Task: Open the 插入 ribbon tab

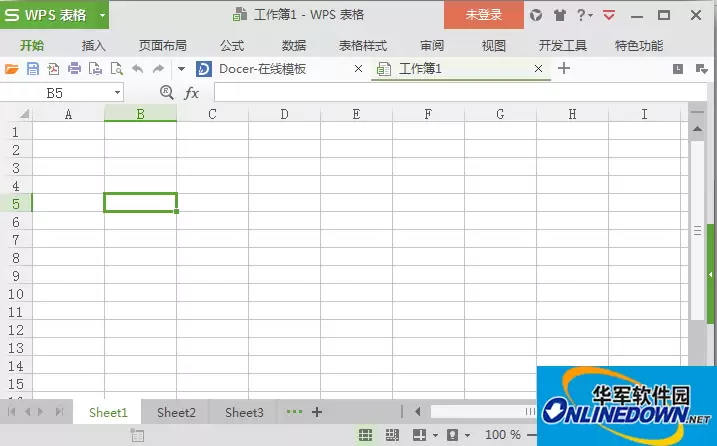Action: pyautogui.click(x=94, y=46)
